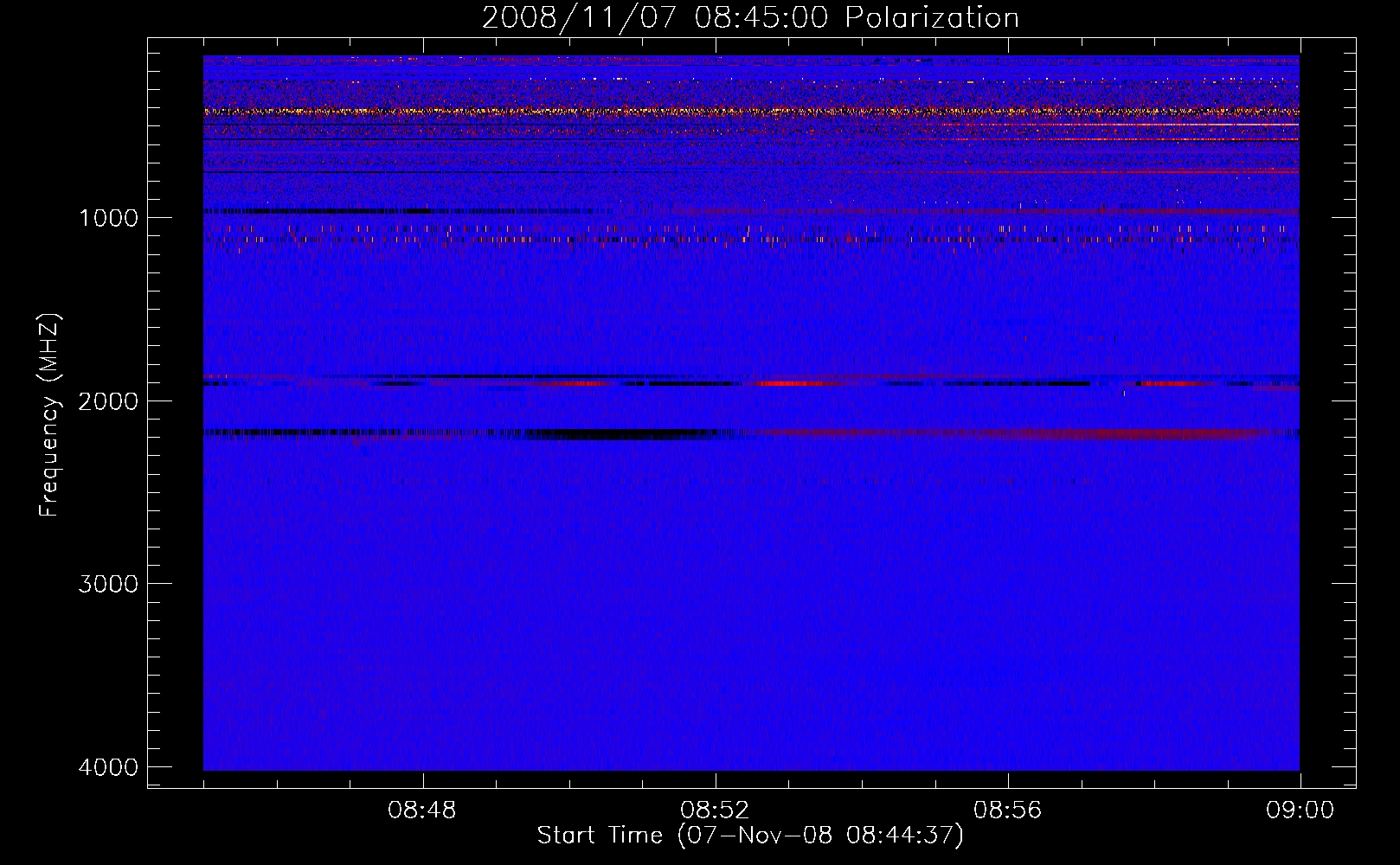
Task: Click the 'Frequency (MHZ)' axis label
Action: pos(49,415)
